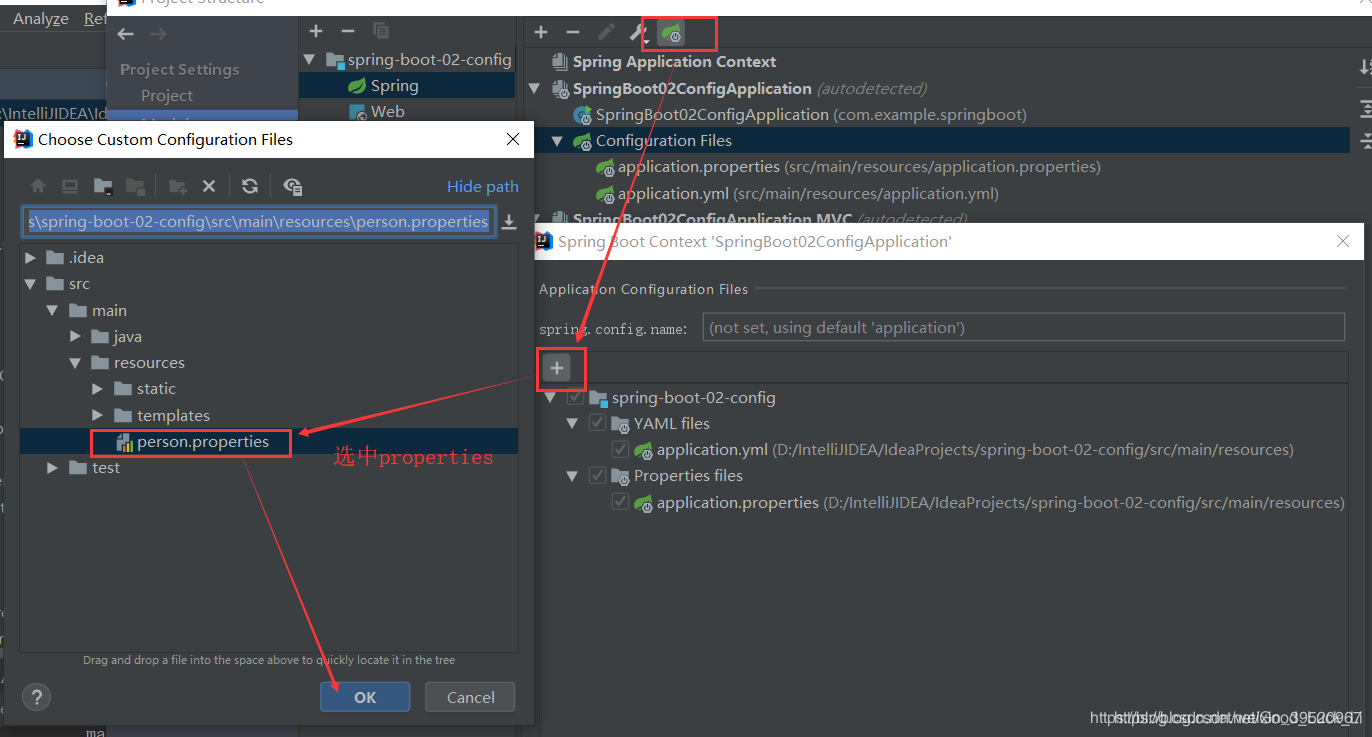Image resolution: width=1372 pixels, height=737 pixels.
Task: Select Web facet in the module tree
Action: (387, 112)
